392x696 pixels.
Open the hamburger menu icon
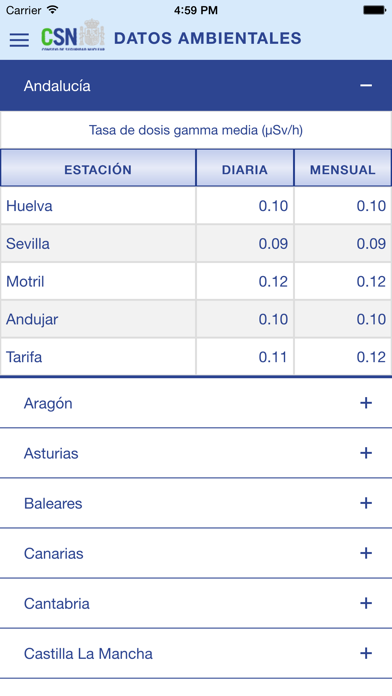(x=19, y=40)
